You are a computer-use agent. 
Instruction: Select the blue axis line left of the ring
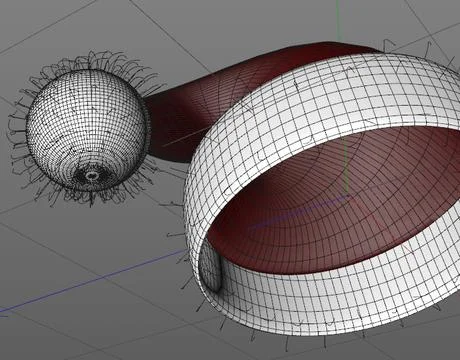(93, 280)
